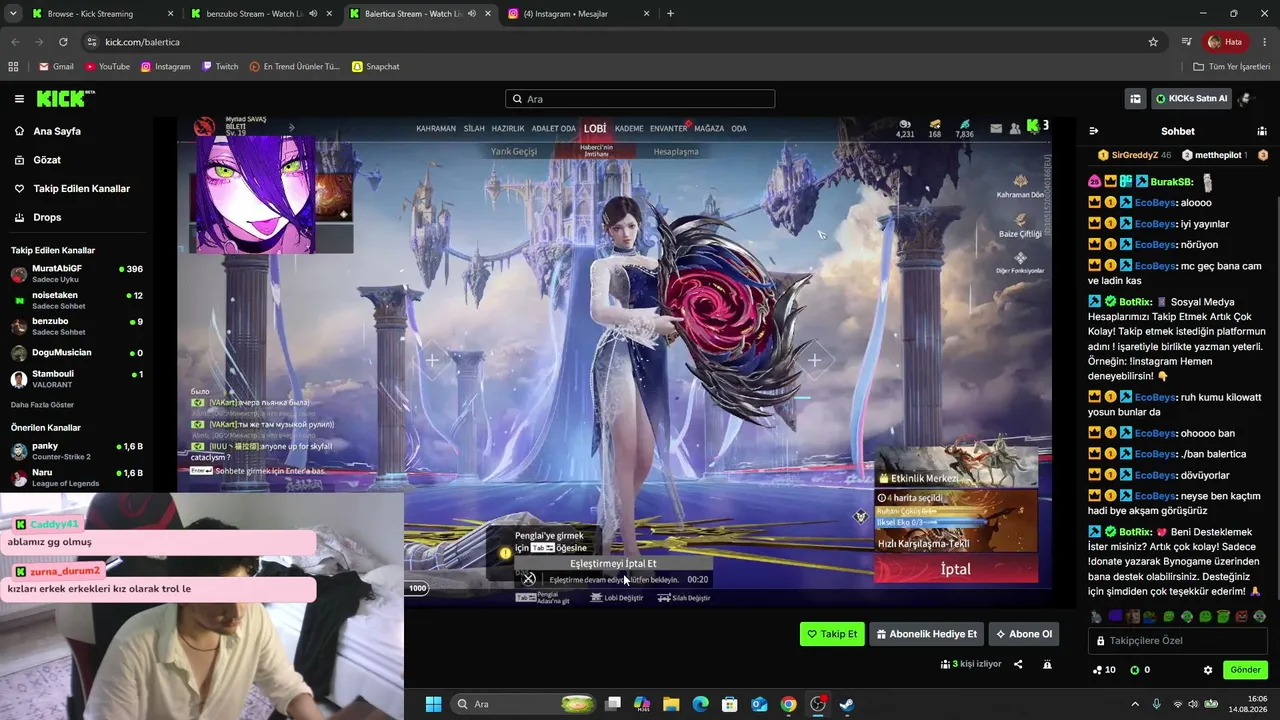Open Google Chrome from the taskbar
1280x720 pixels.
pos(789,704)
